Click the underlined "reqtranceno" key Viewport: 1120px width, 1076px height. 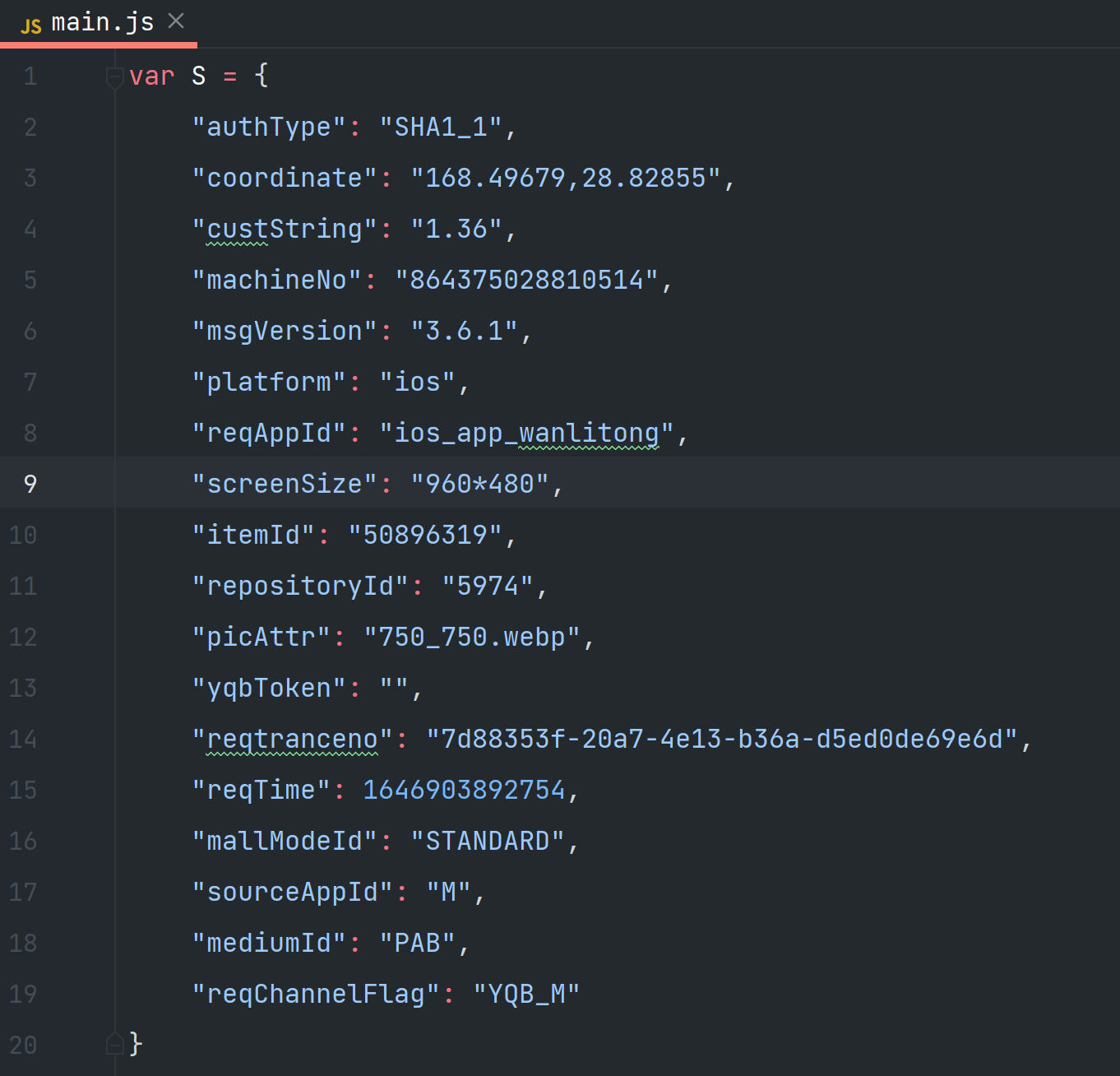pyautogui.click(x=292, y=740)
